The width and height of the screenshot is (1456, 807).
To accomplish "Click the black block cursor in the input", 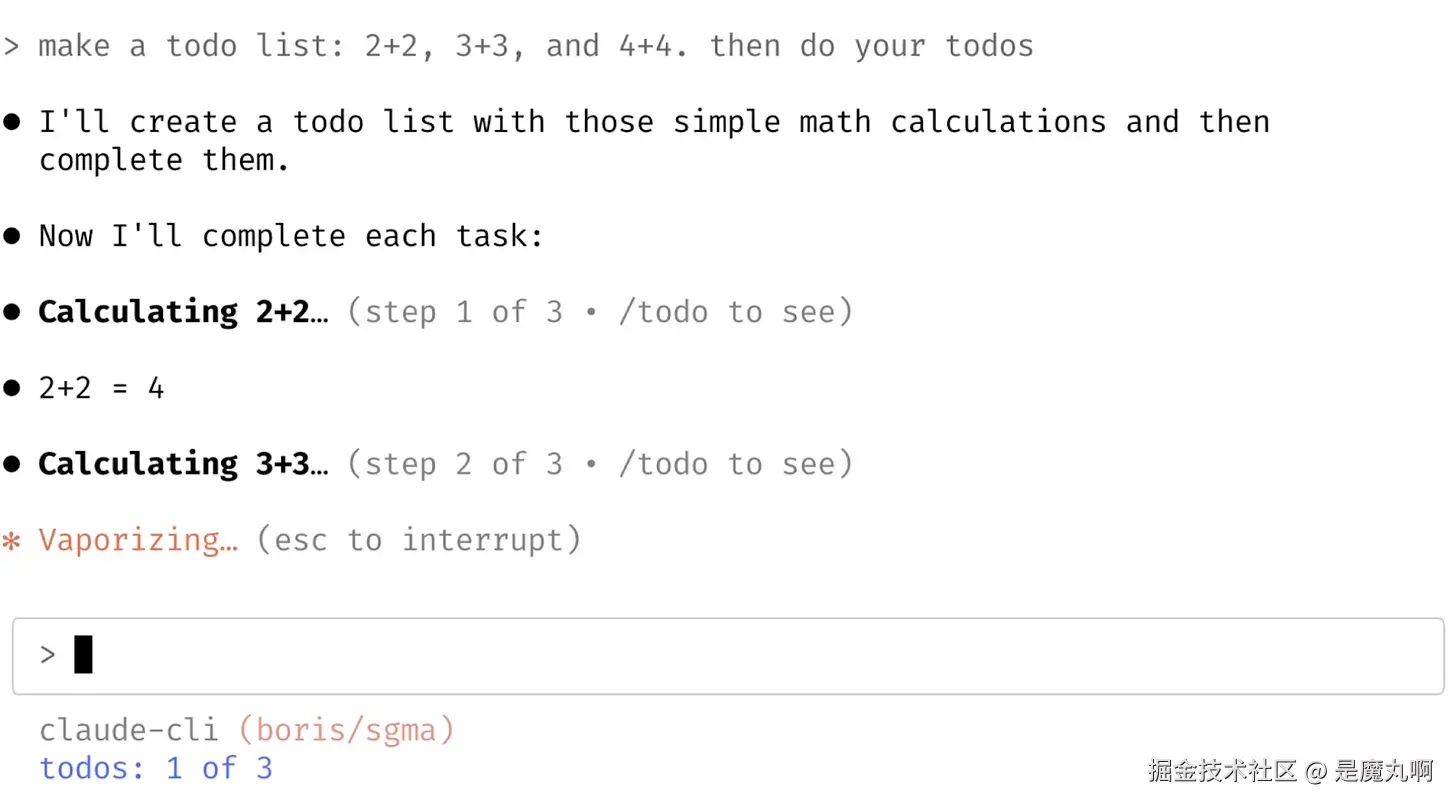I will pos(84,655).
